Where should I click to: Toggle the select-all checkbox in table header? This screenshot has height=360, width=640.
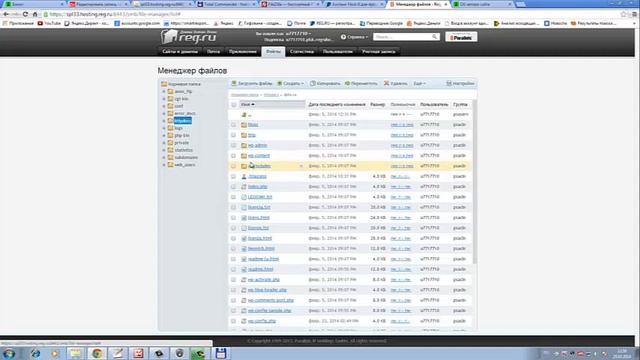coord(233,105)
